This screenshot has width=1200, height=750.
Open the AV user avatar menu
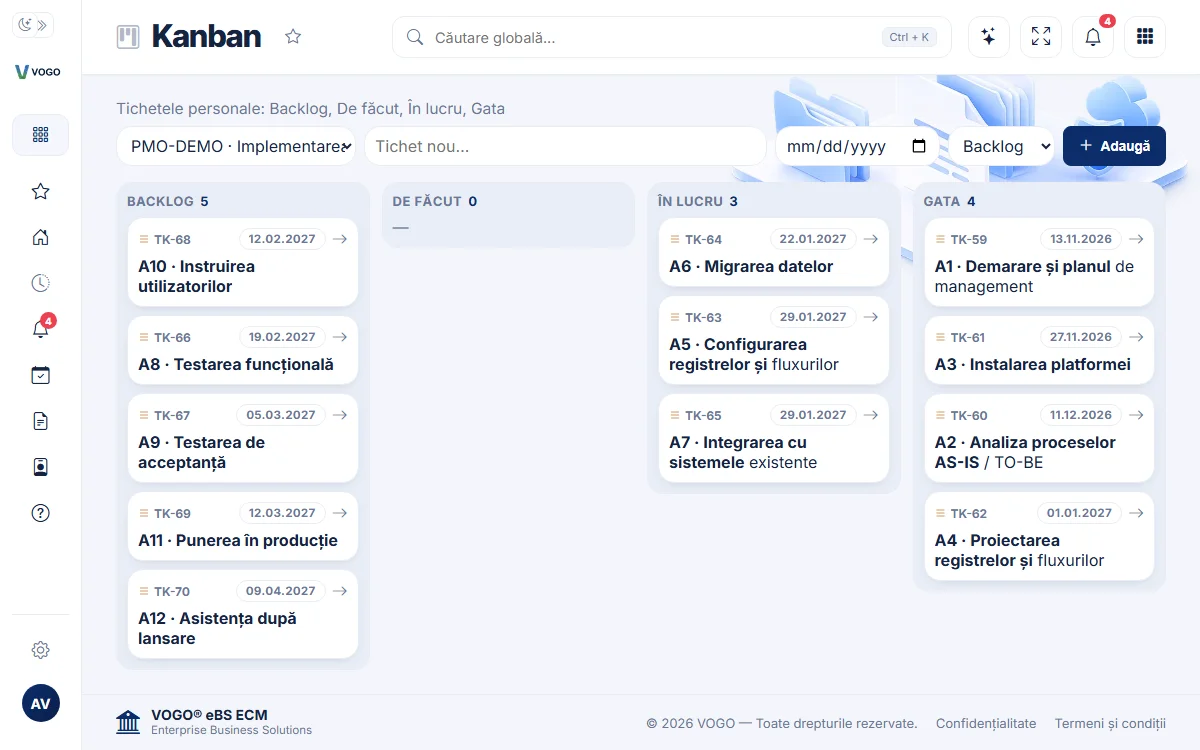point(40,703)
